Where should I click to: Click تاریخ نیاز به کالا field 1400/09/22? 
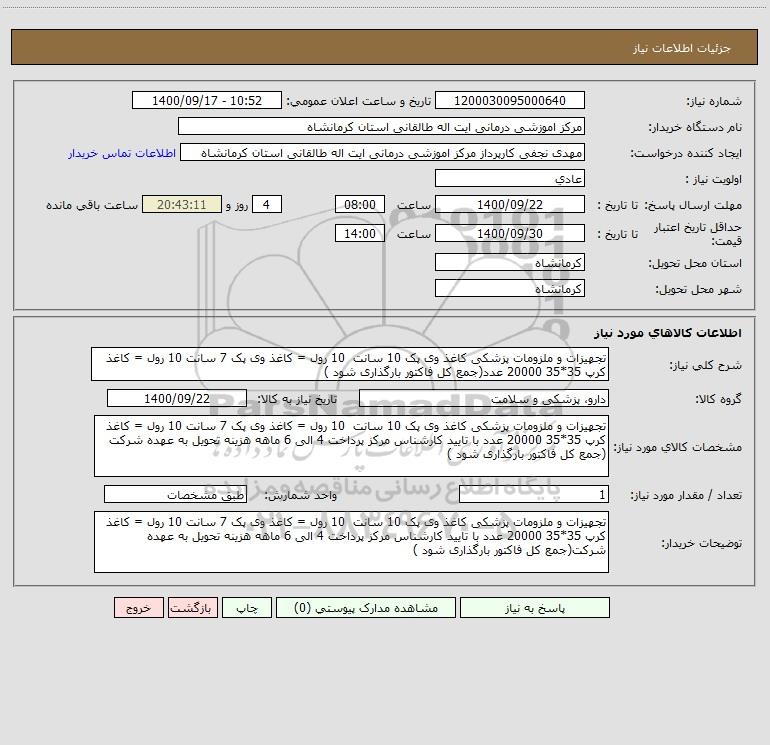(177, 398)
